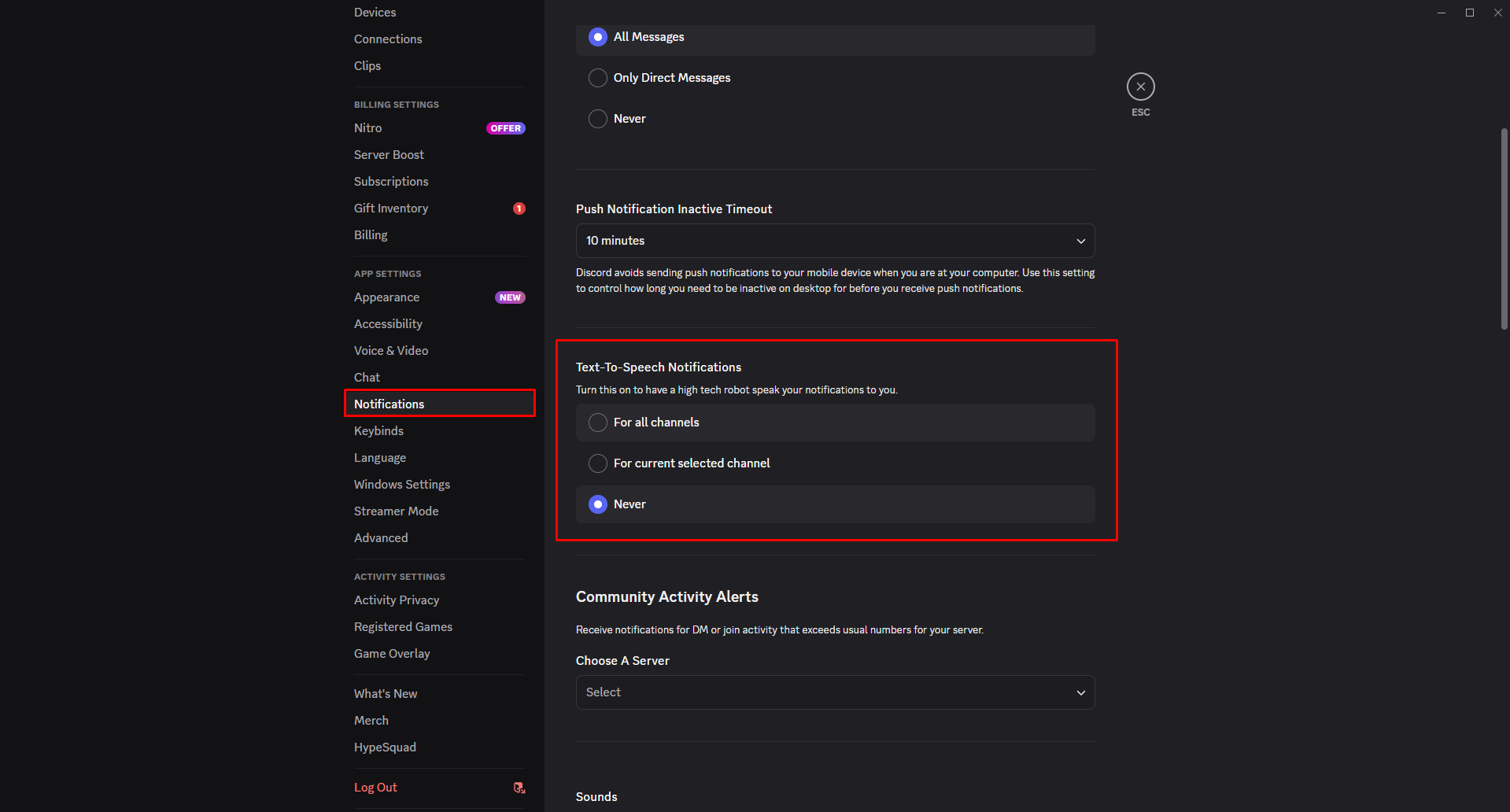This screenshot has height=812, width=1510.
Task: Open the HypeSquad page
Action: [x=385, y=747]
